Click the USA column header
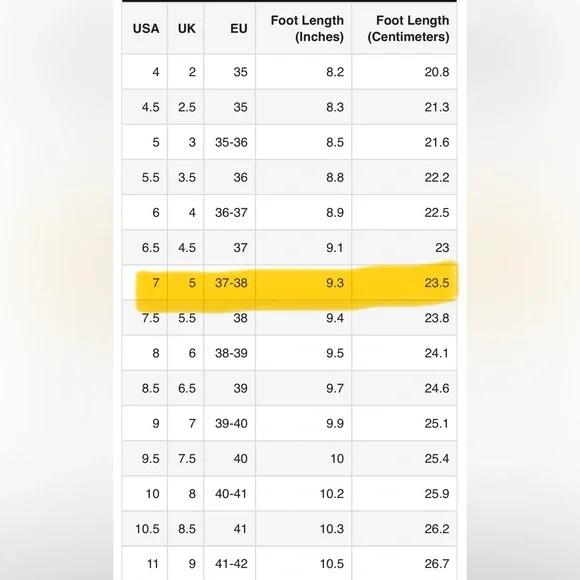 tap(146, 28)
